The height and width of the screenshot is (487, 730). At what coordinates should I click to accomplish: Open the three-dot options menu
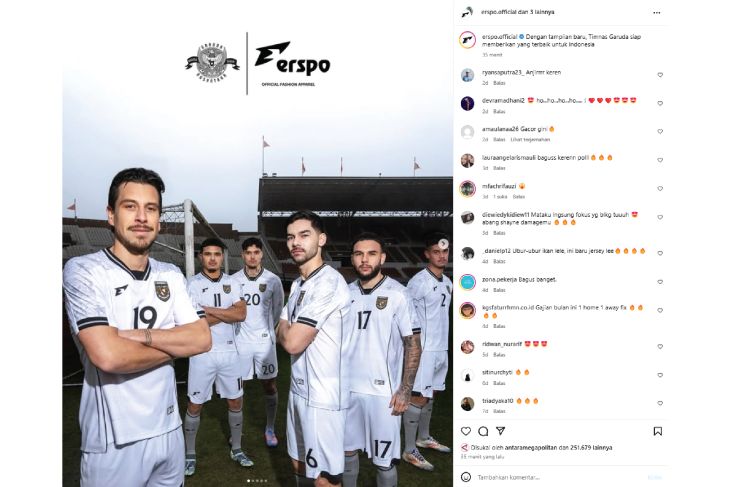pos(656,13)
